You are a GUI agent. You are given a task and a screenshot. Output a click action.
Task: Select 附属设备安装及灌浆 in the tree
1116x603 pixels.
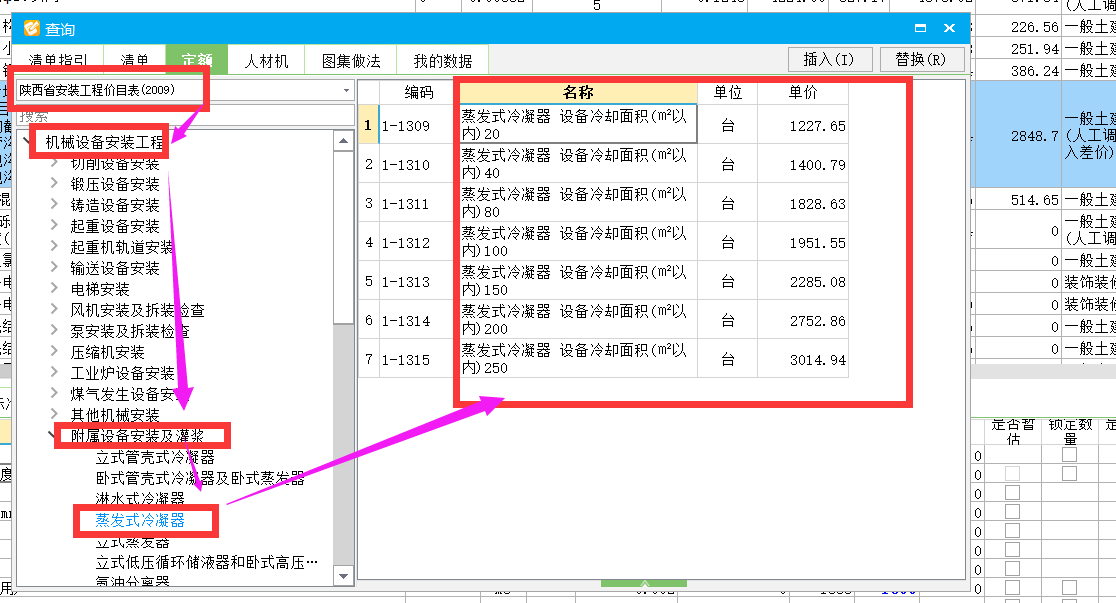pyautogui.click(x=137, y=436)
